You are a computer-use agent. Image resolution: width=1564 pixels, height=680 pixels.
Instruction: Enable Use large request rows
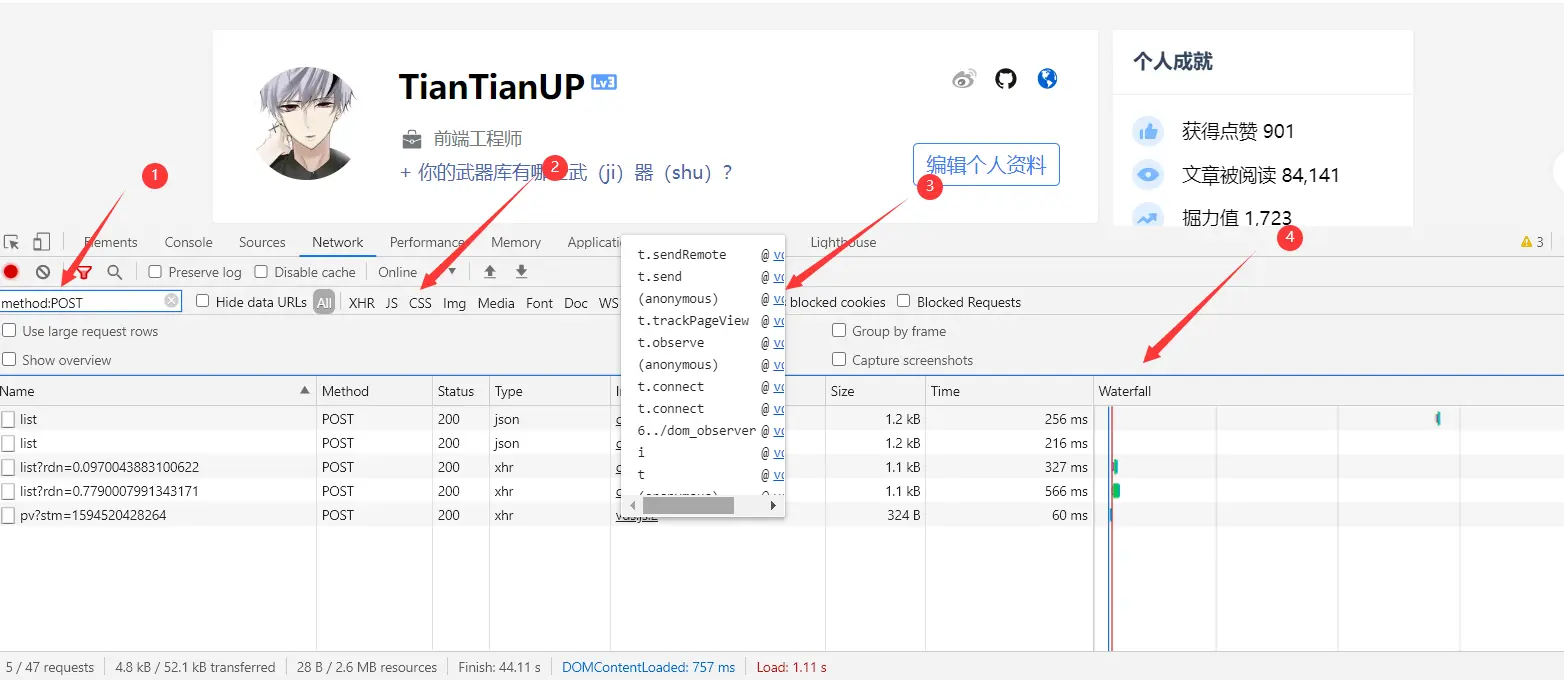(x=9, y=331)
